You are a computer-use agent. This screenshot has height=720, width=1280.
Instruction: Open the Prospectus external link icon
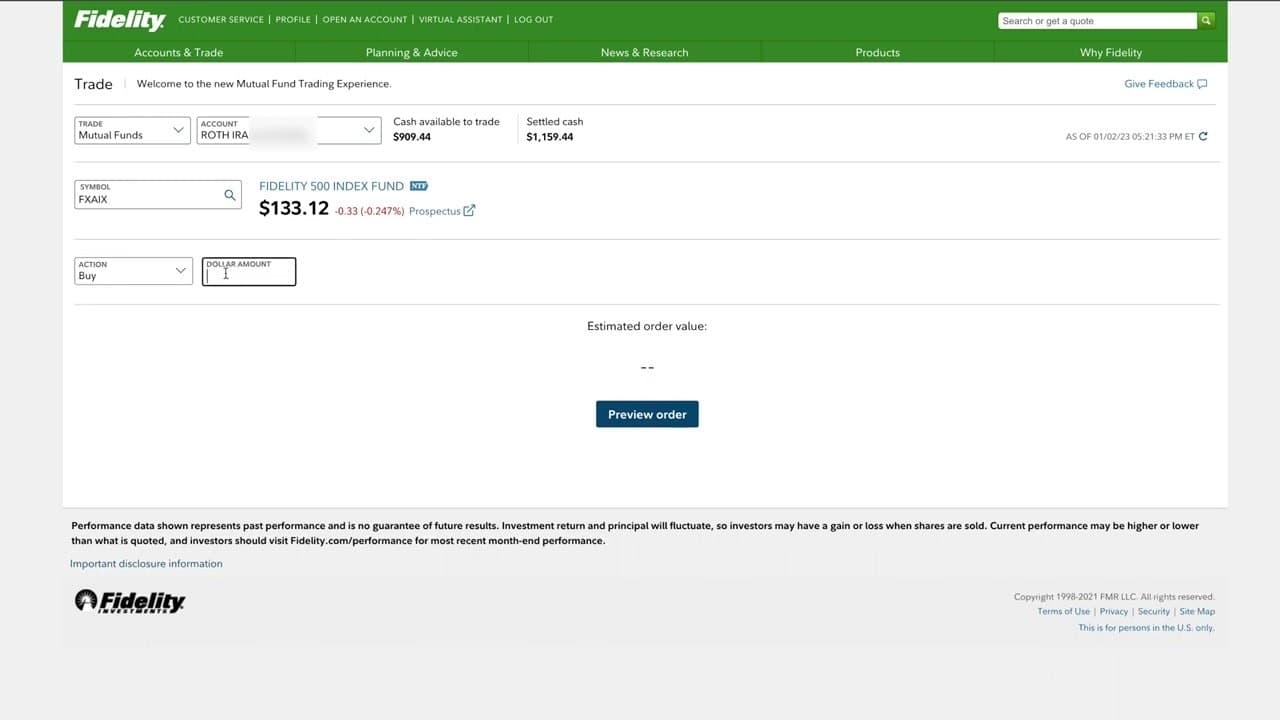(470, 211)
